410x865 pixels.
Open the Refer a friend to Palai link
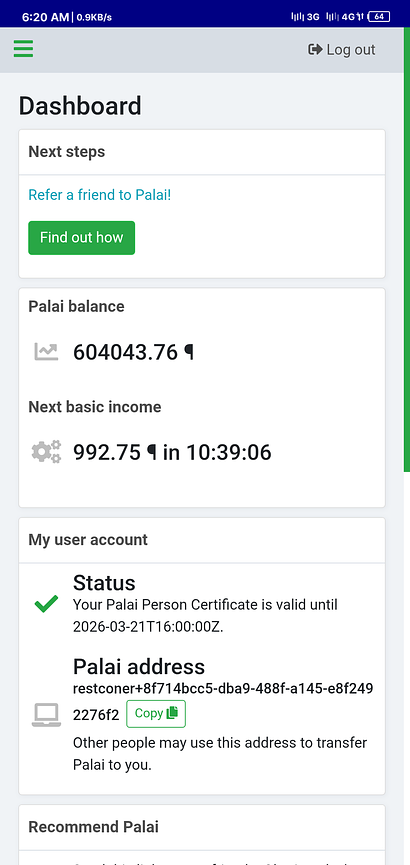pyautogui.click(x=100, y=195)
